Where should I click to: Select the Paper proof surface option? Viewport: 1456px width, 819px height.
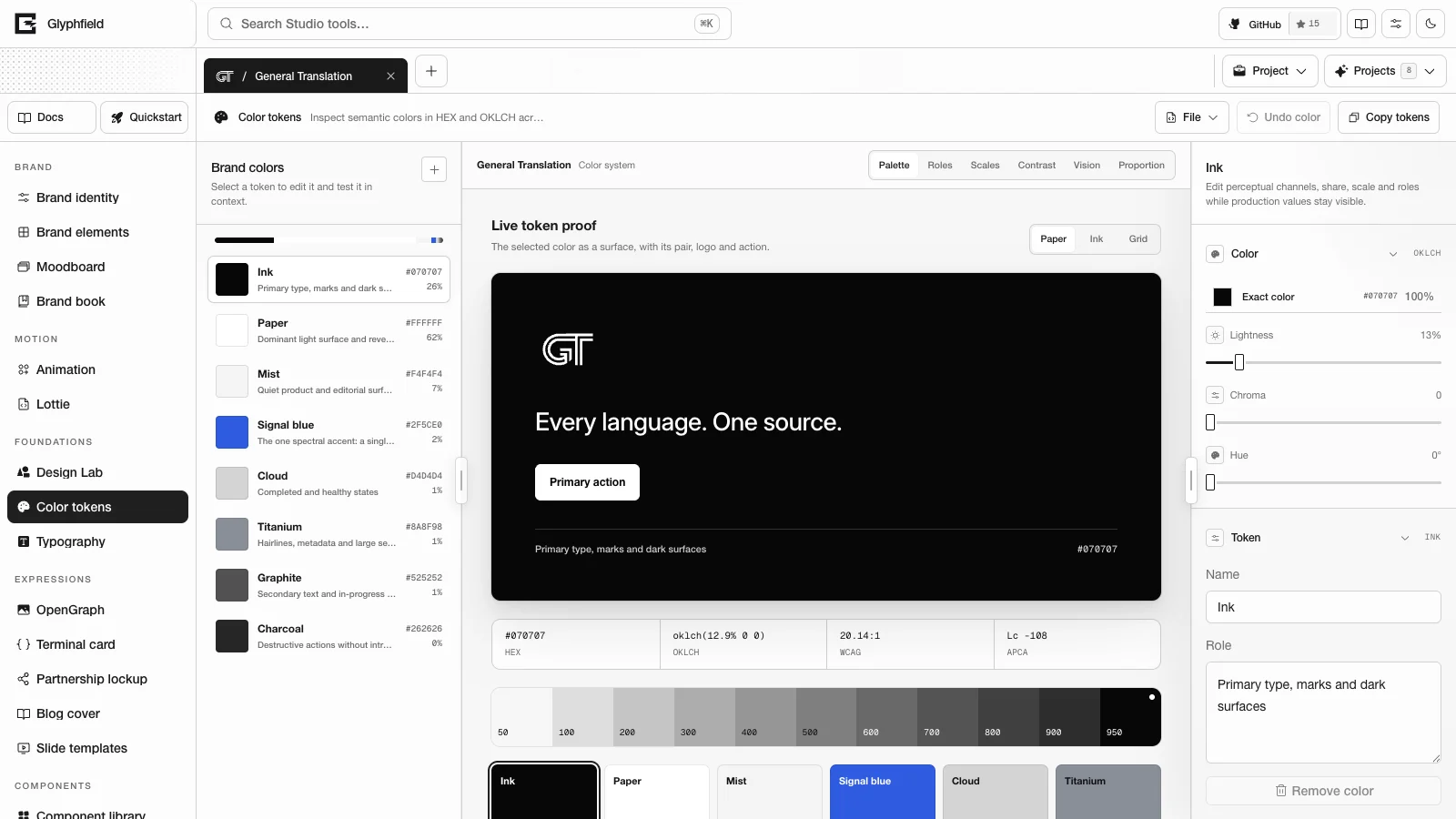[x=1053, y=239]
